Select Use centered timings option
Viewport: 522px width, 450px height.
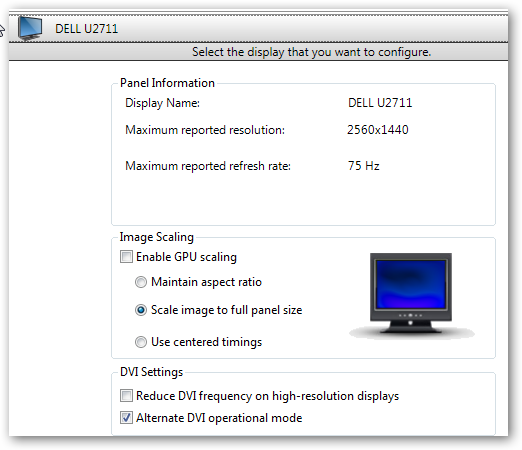(141, 342)
